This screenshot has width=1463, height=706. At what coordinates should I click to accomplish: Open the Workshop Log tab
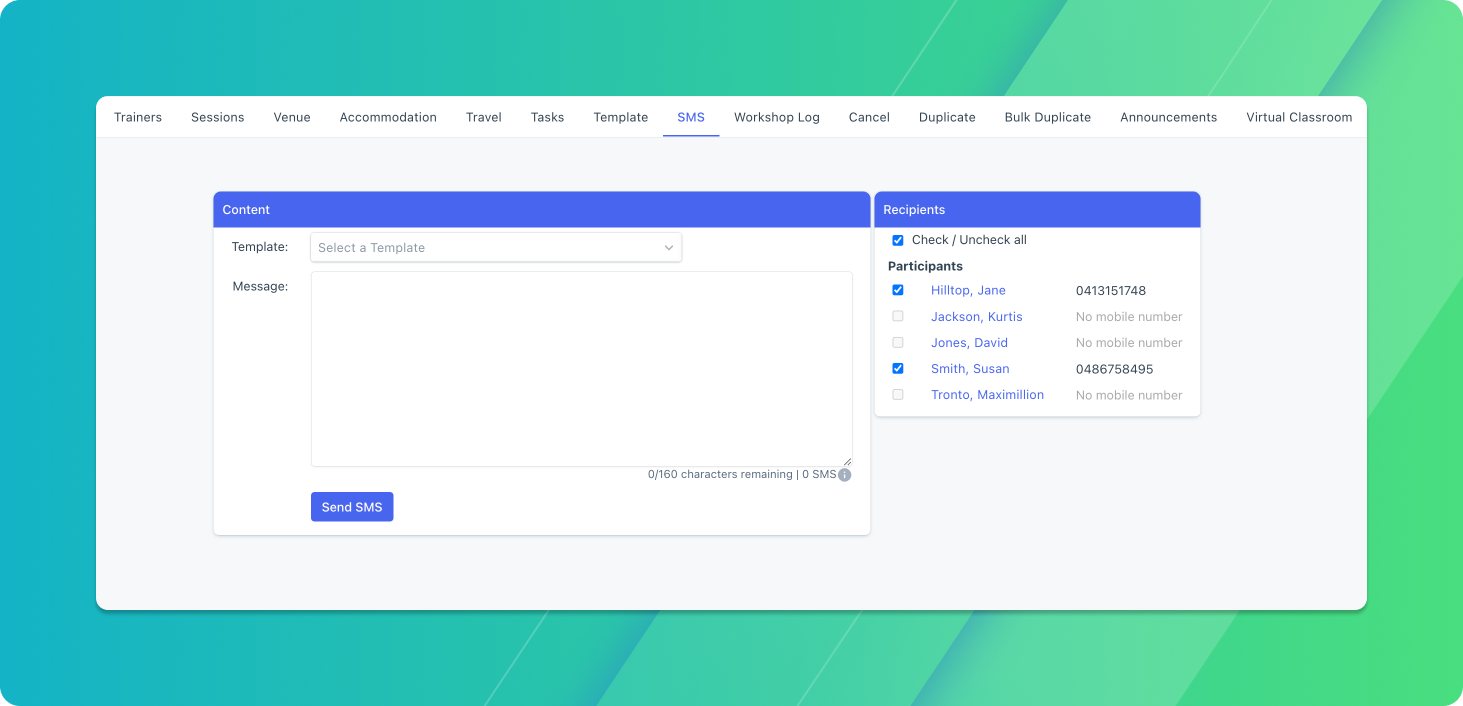tap(777, 117)
